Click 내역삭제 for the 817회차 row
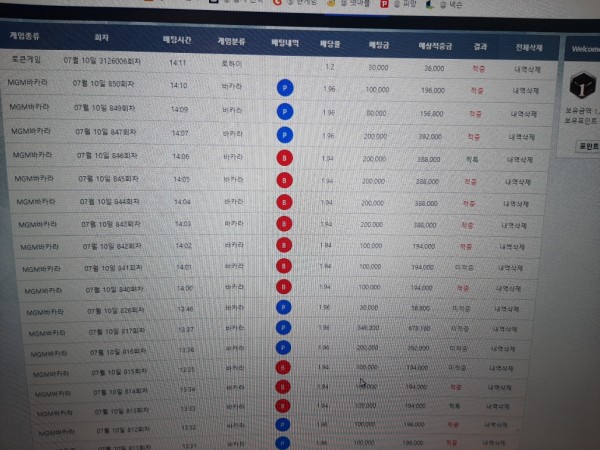Image resolution: width=600 pixels, height=450 pixels. pos(504,329)
